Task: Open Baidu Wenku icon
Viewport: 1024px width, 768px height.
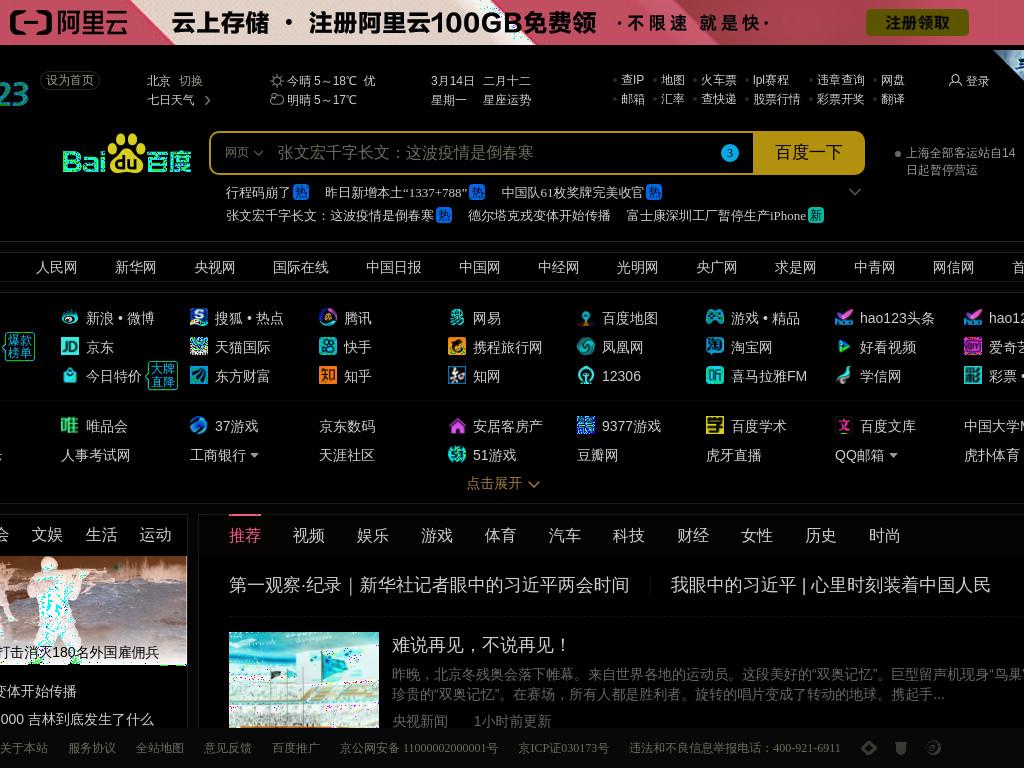Action: pos(844,425)
